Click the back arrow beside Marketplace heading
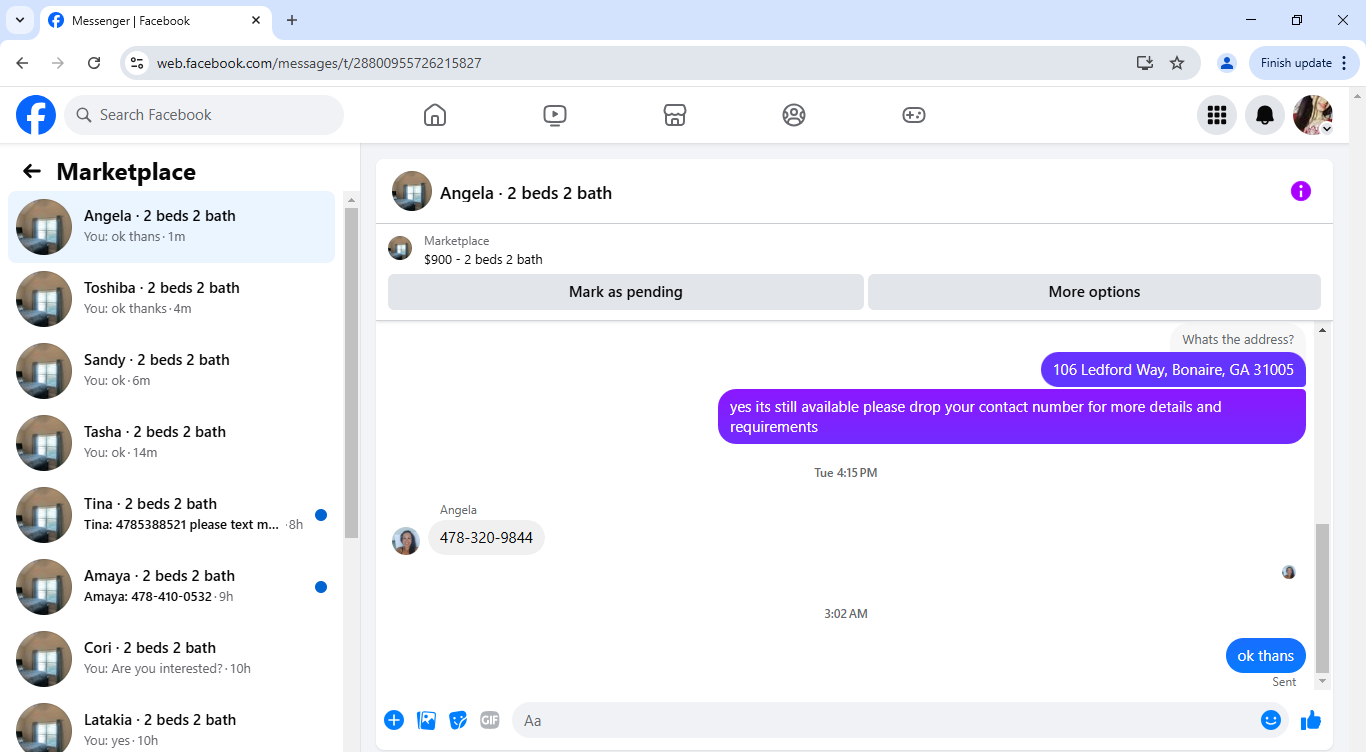This screenshot has height=752, width=1366. 32,171
